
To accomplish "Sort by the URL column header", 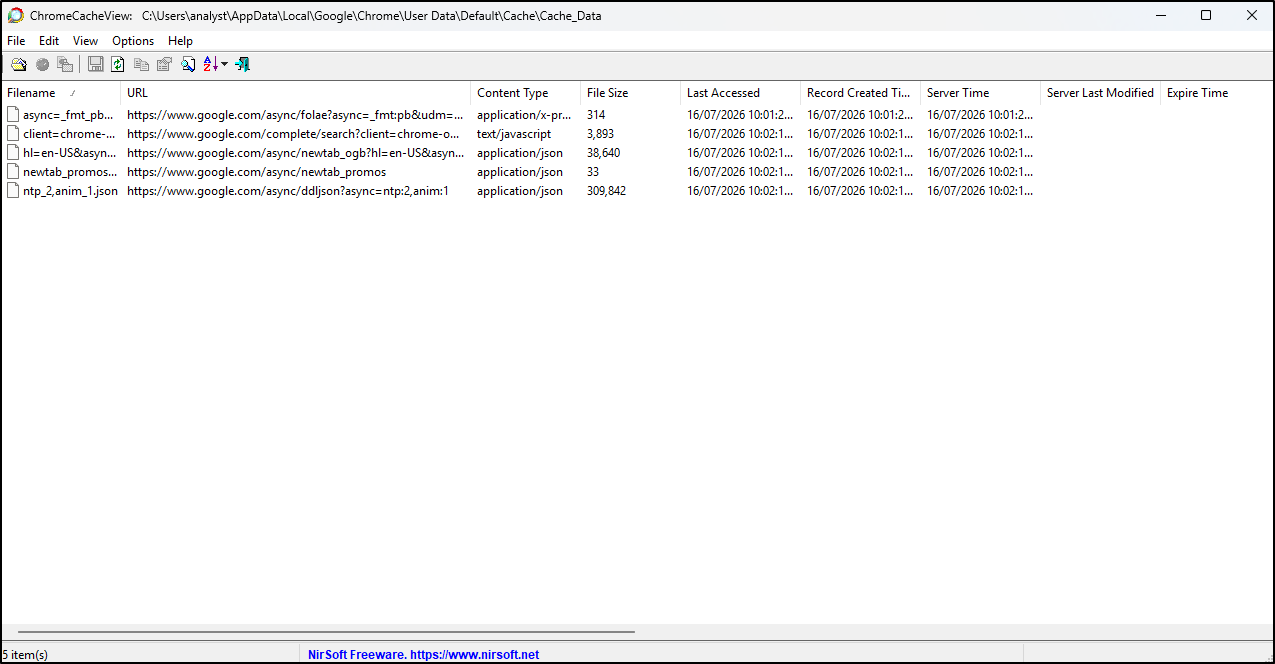I will [x=296, y=93].
